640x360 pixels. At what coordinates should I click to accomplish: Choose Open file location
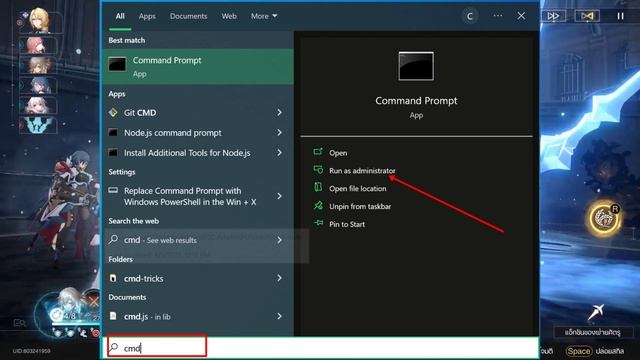358,189
